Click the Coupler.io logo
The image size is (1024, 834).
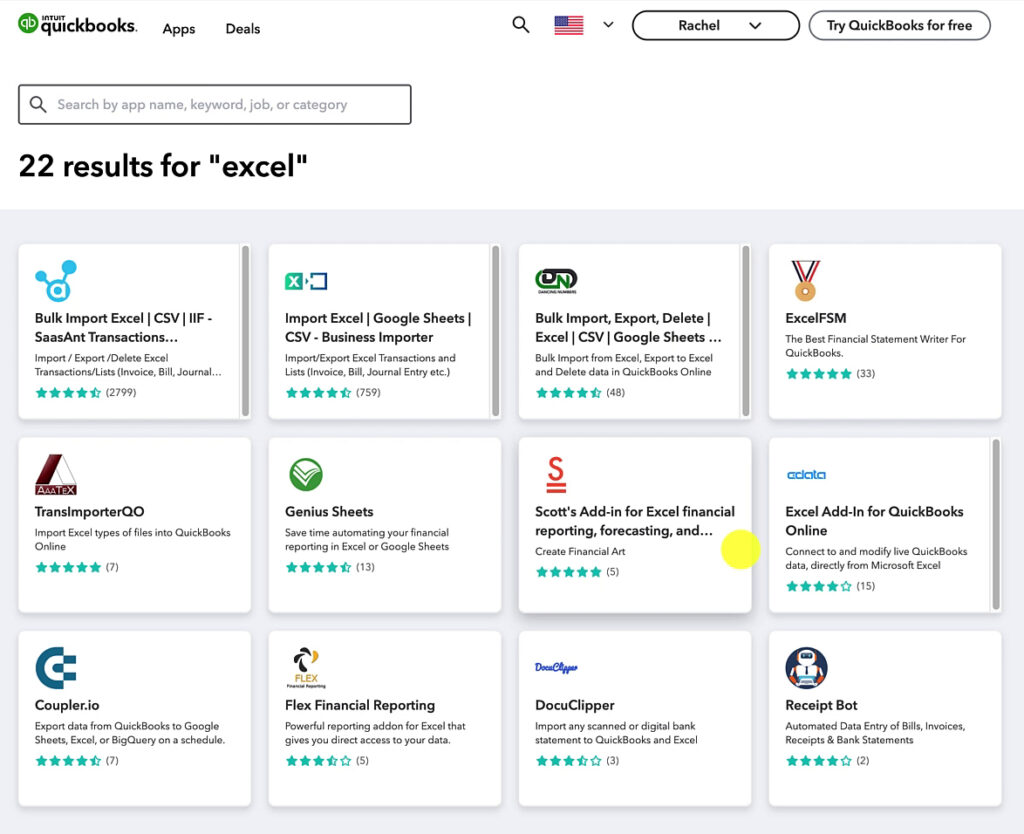pyautogui.click(x=55, y=666)
